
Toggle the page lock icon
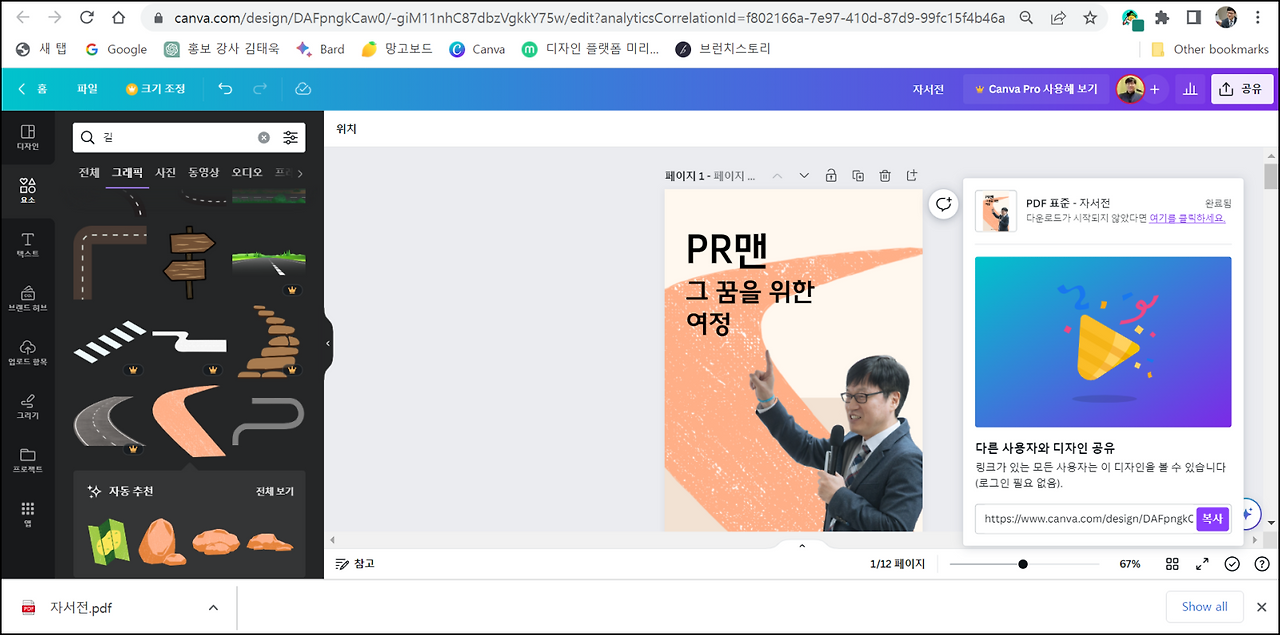click(x=830, y=175)
